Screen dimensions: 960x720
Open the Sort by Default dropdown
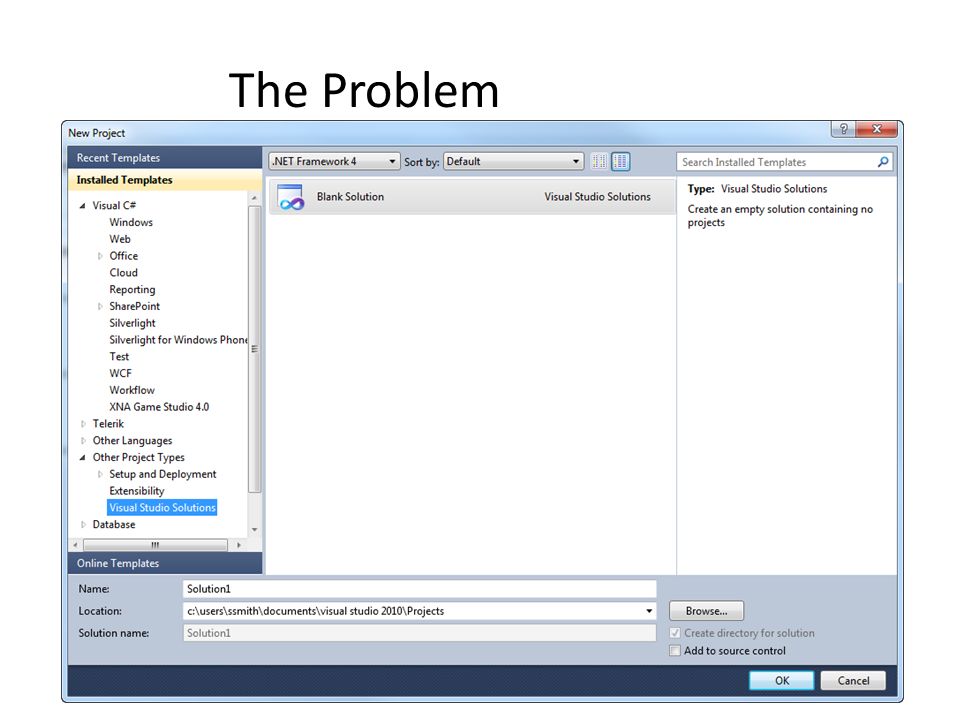[513, 162]
